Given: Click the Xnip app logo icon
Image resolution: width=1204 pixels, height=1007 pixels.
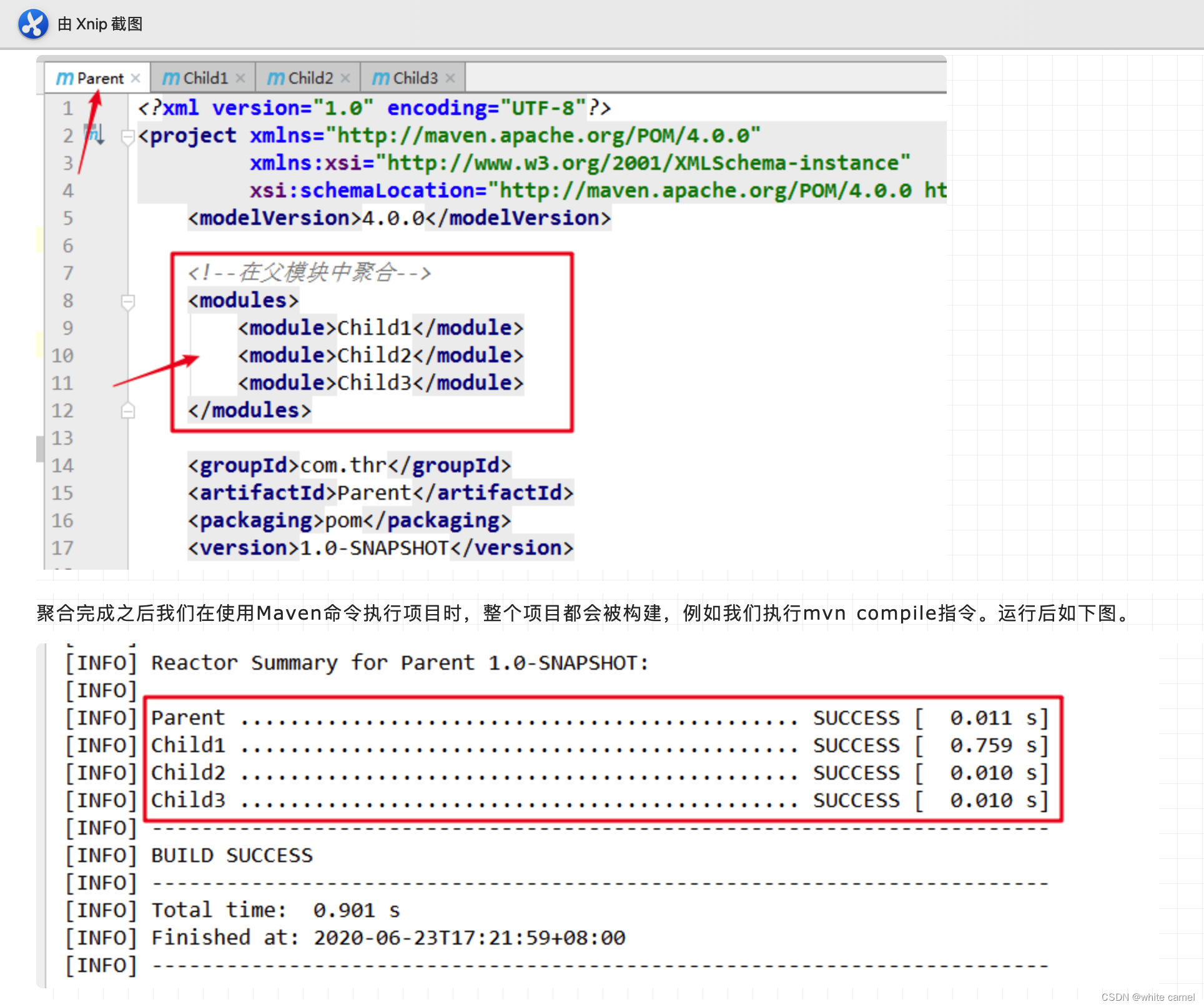Looking at the screenshot, I should [33, 24].
